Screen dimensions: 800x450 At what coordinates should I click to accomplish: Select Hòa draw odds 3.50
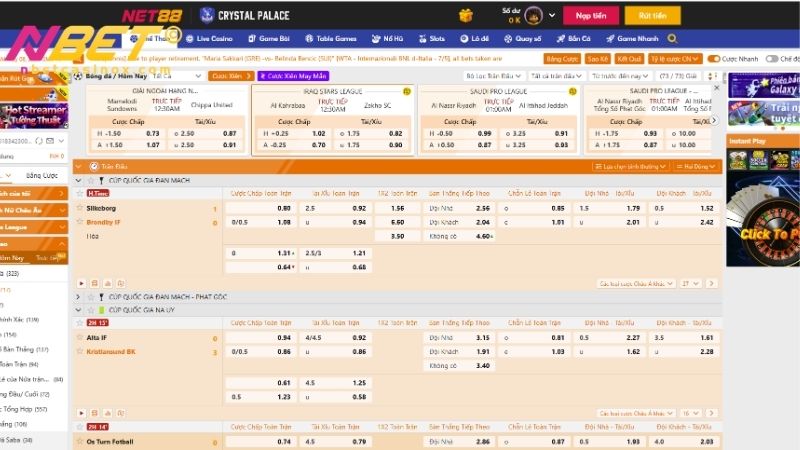point(397,236)
